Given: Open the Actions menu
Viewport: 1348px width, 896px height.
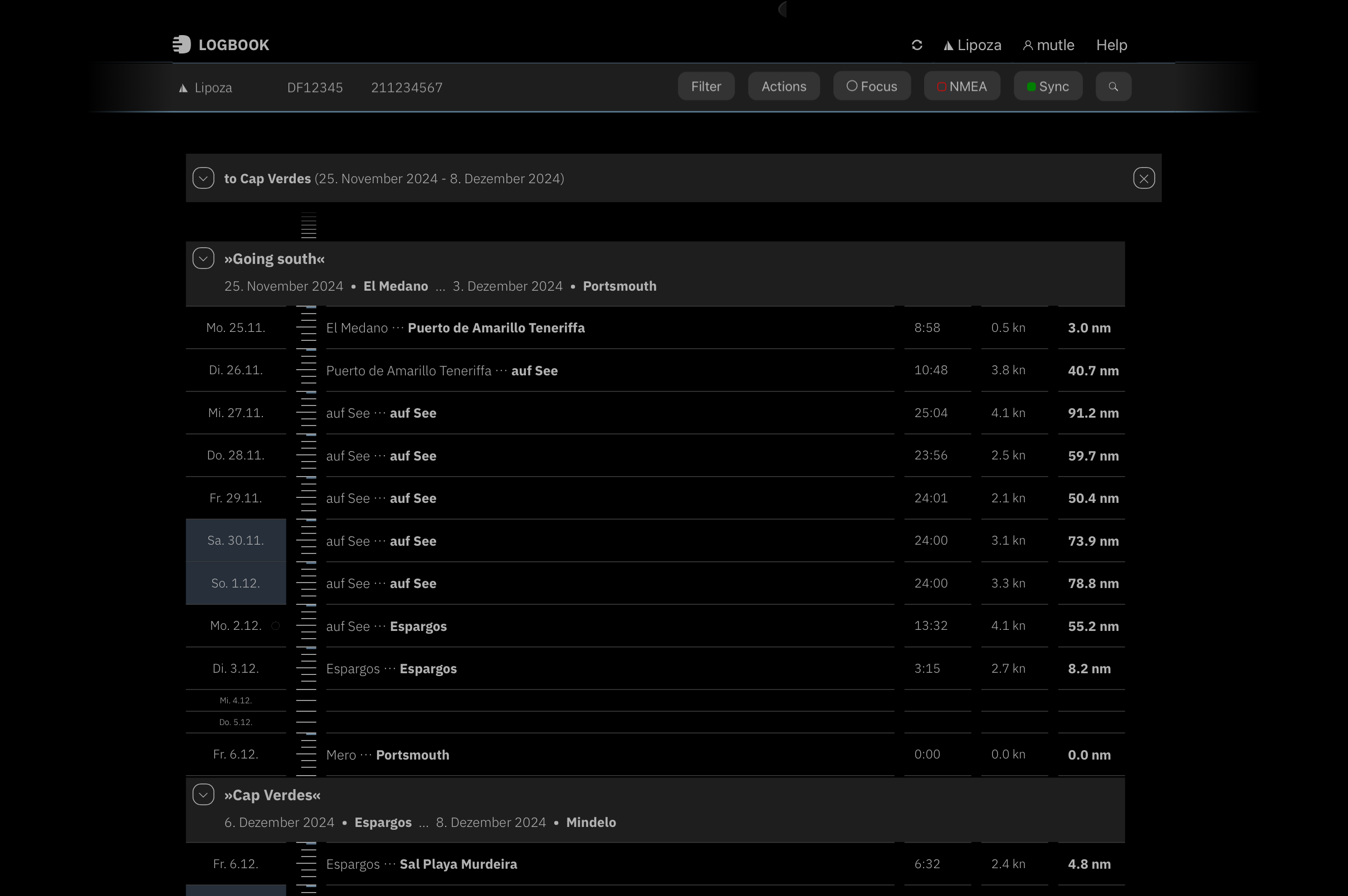Looking at the screenshot, I should [783, 87].
